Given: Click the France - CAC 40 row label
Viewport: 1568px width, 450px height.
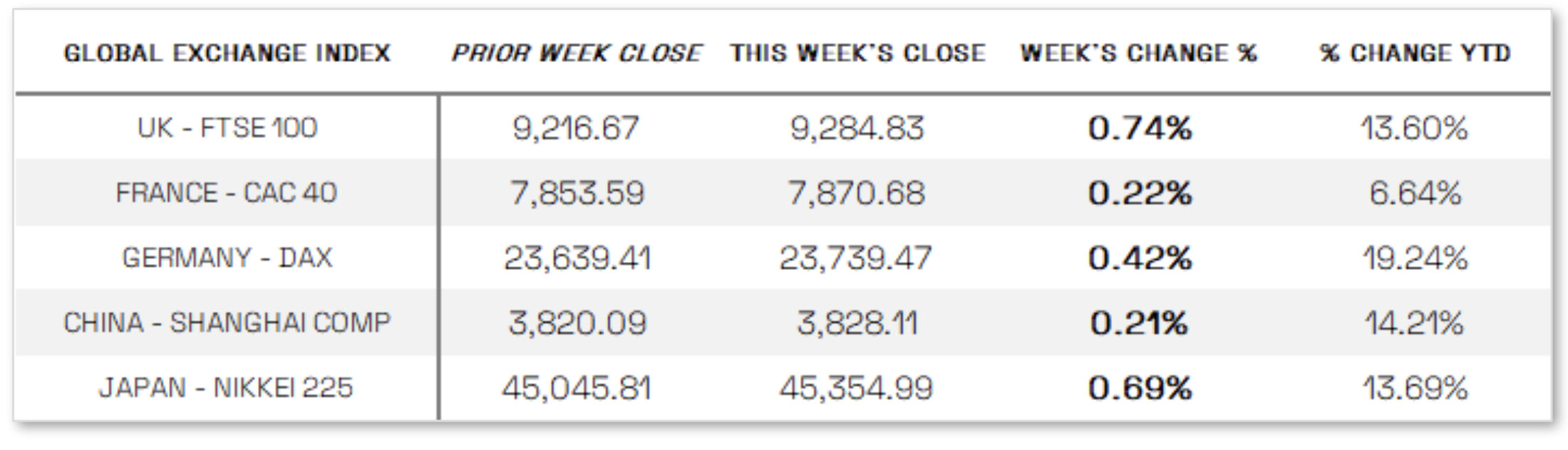Looking at the screenshot, I should tap(226, 193).
